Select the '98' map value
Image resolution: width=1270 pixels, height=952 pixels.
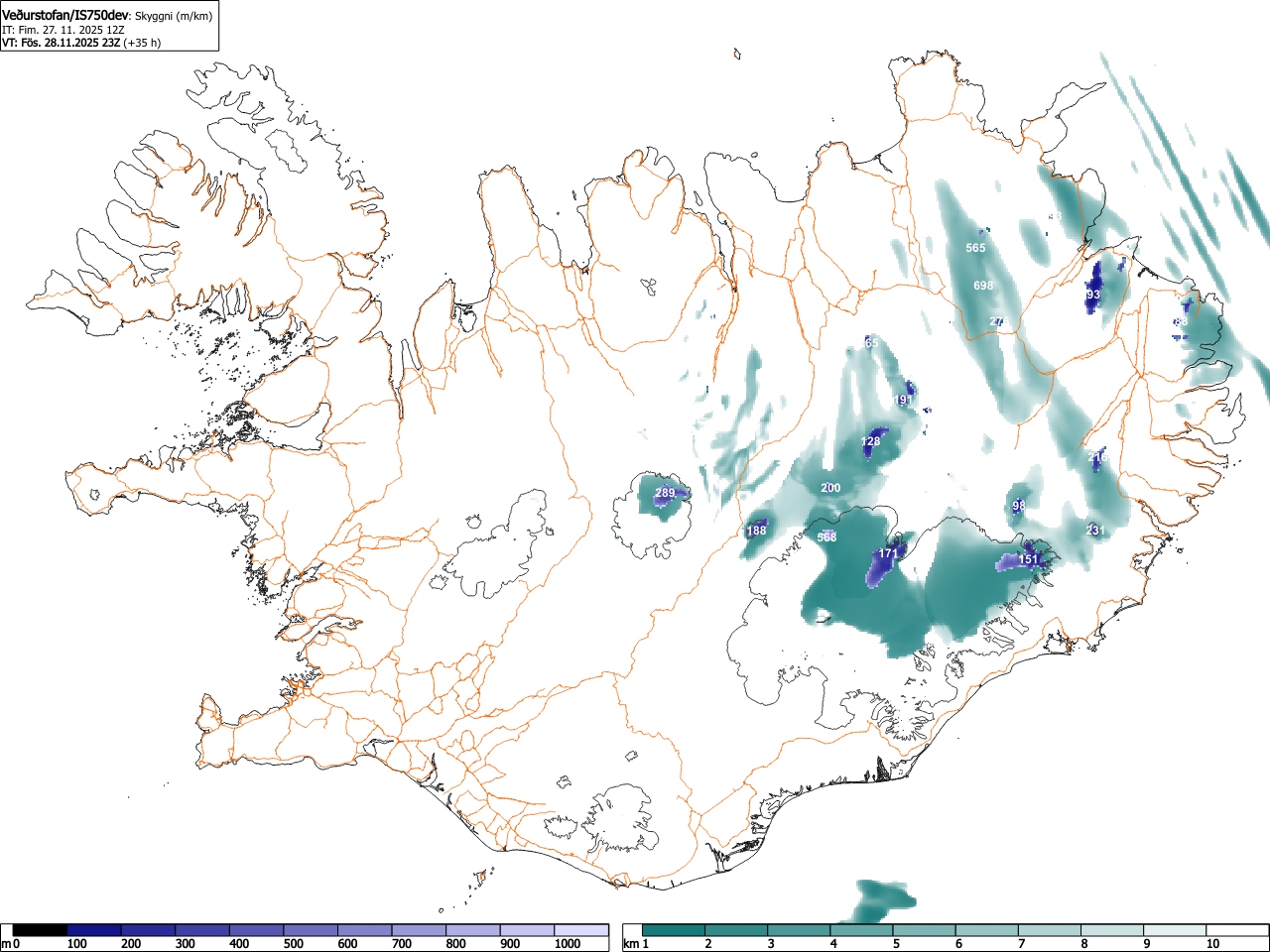[1019, 506]
